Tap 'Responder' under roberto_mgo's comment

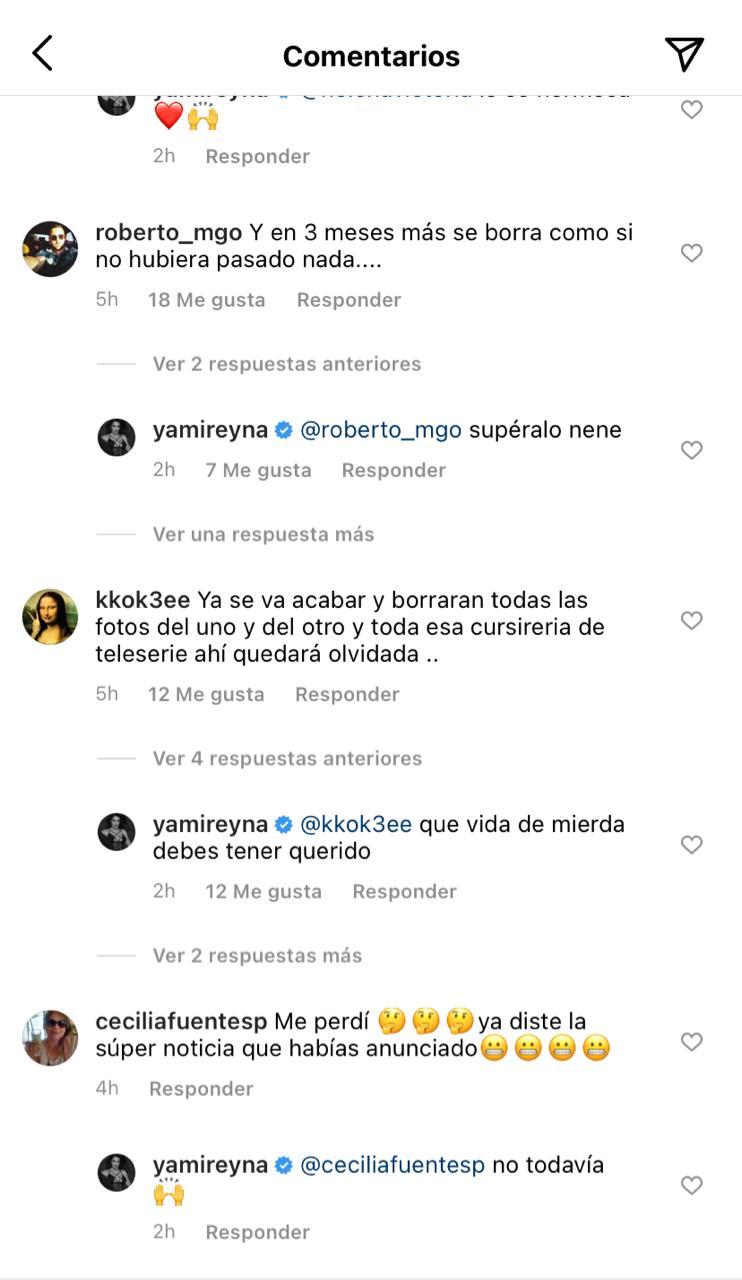pyautogui.click(x=348, y=298)
